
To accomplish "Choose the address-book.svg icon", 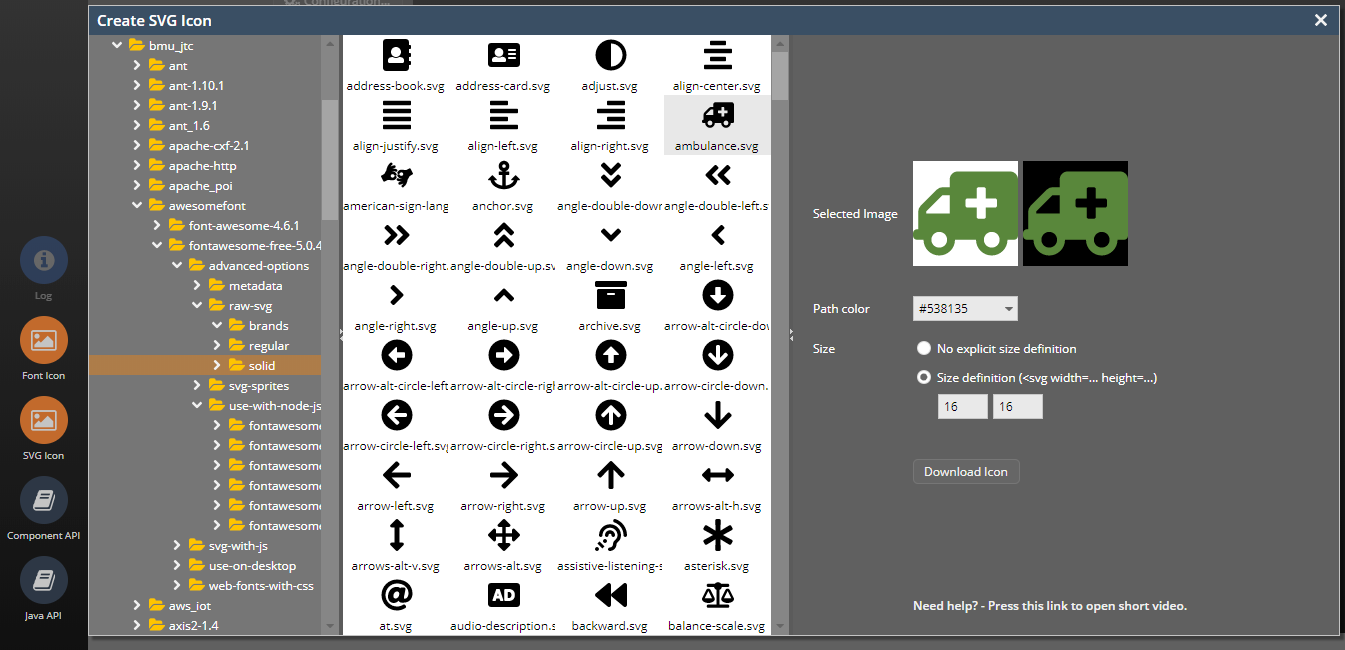I will [x=396, y=56].
